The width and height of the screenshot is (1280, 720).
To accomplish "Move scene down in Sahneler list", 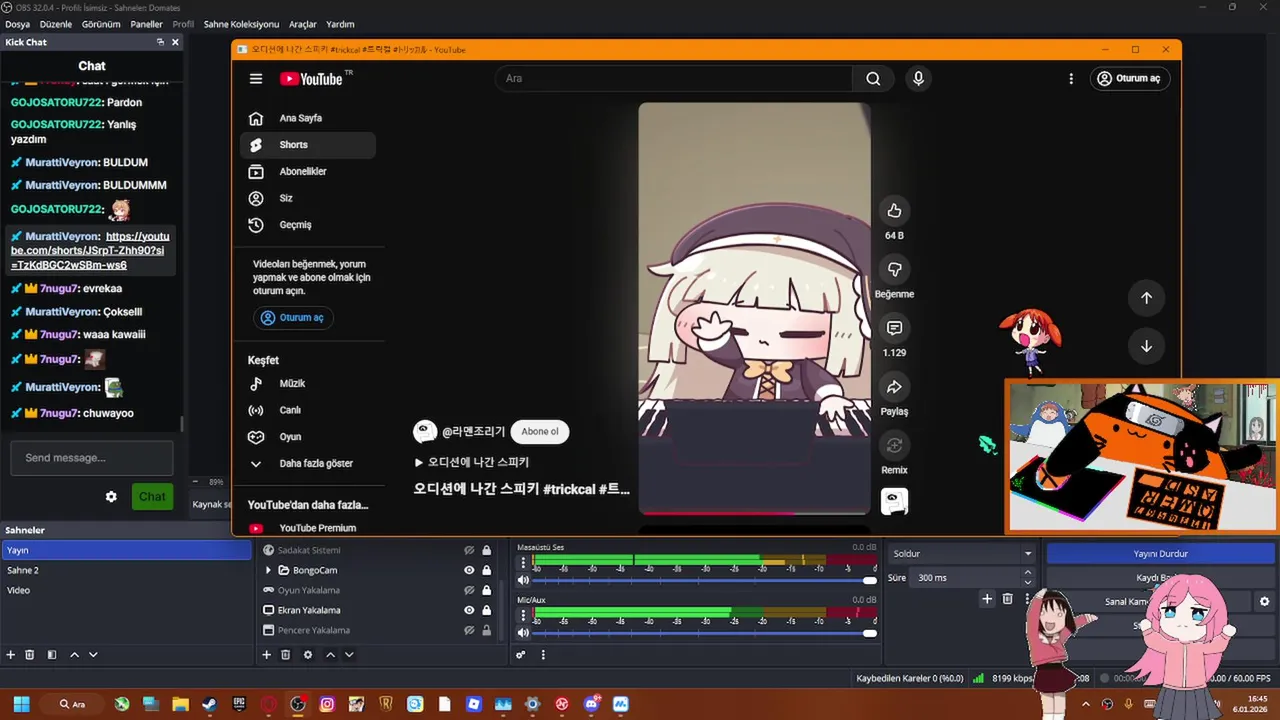I will tap(93, 655).
